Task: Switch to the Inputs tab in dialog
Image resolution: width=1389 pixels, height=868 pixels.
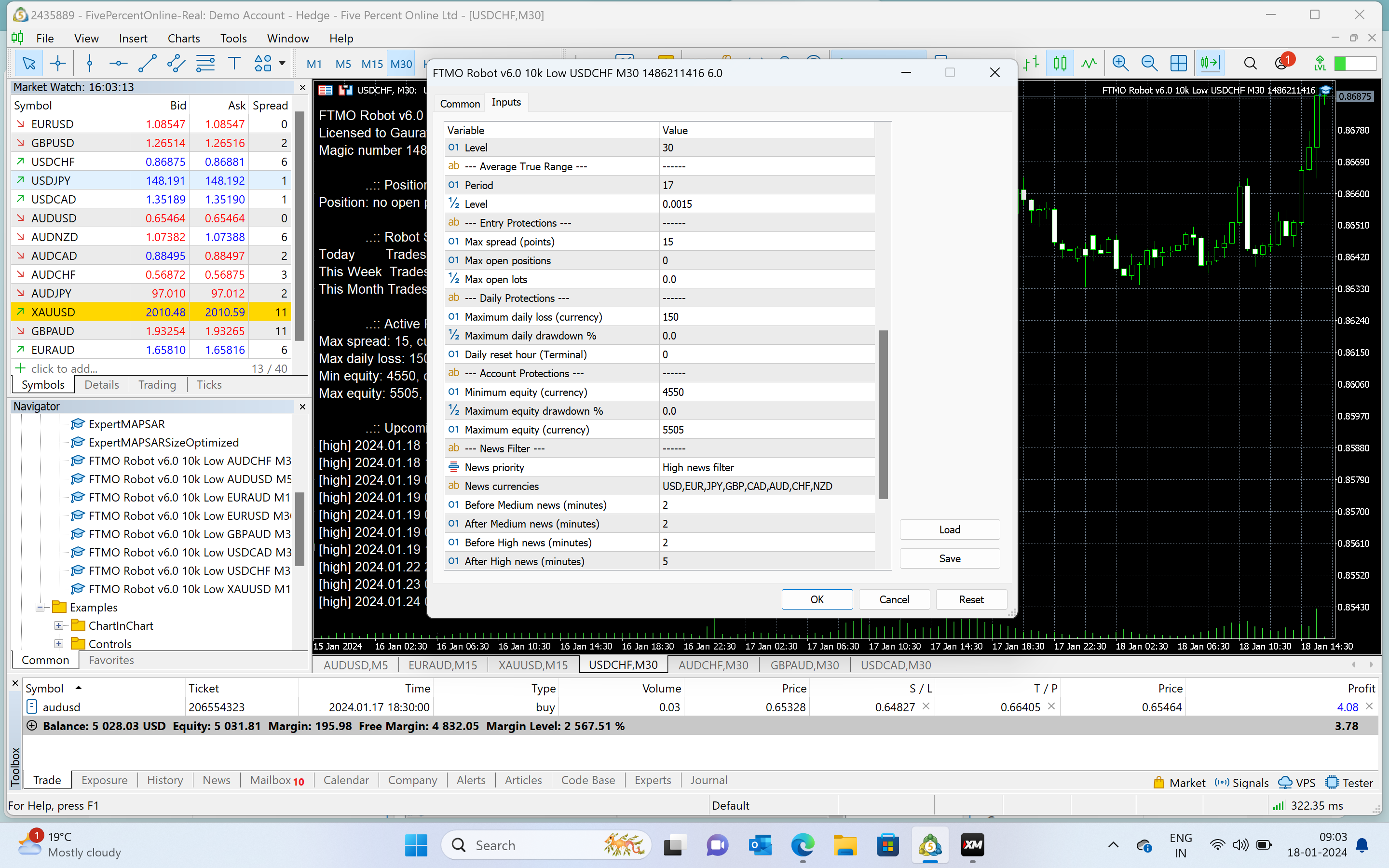Action: pyautogui.click(x=505, y=102)
